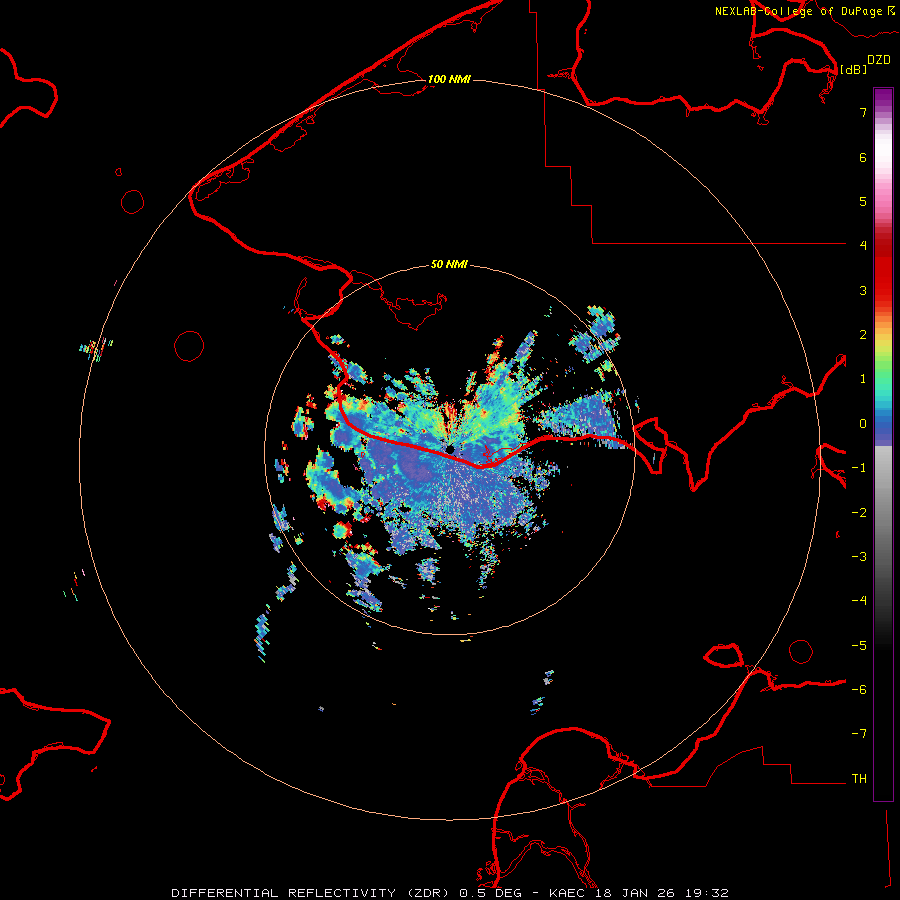900x900 pixels.
Task: Click the "-5" tick on the color scale
Action: click(x=859, y=646)
